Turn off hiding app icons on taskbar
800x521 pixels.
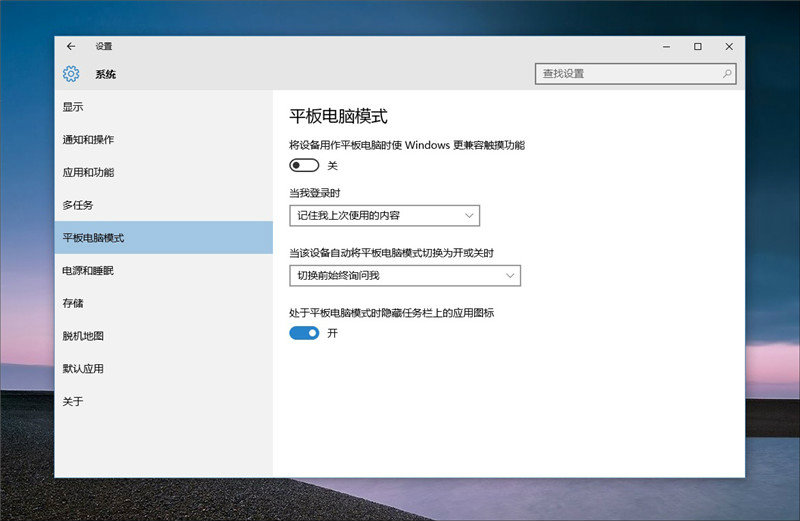coord(304,333)
